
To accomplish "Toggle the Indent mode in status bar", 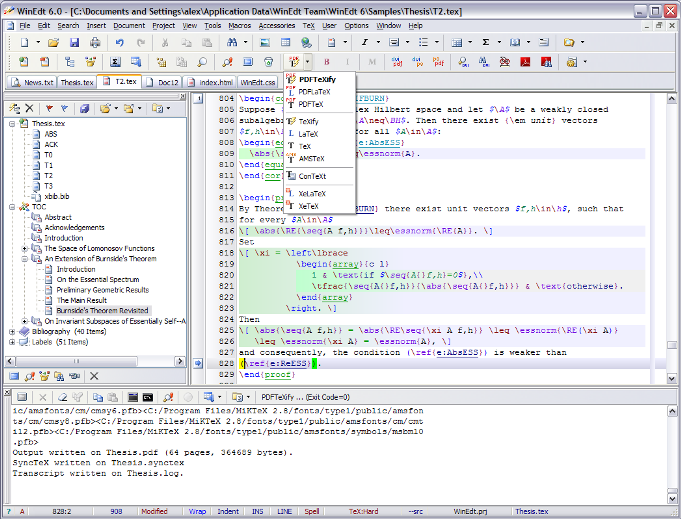I will pyautogui.click(x=227, y=511).
